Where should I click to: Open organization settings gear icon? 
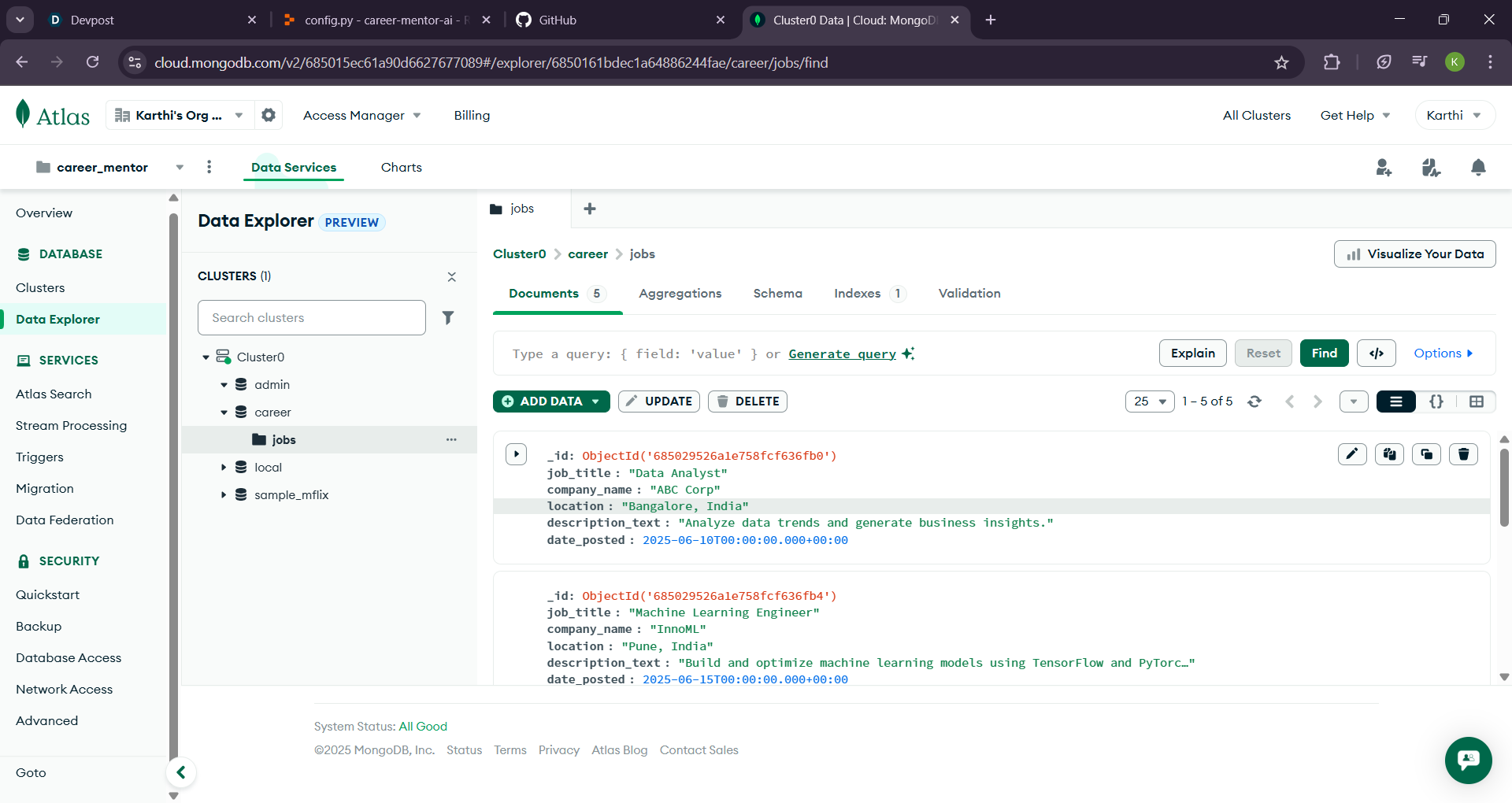click(269, 115)
